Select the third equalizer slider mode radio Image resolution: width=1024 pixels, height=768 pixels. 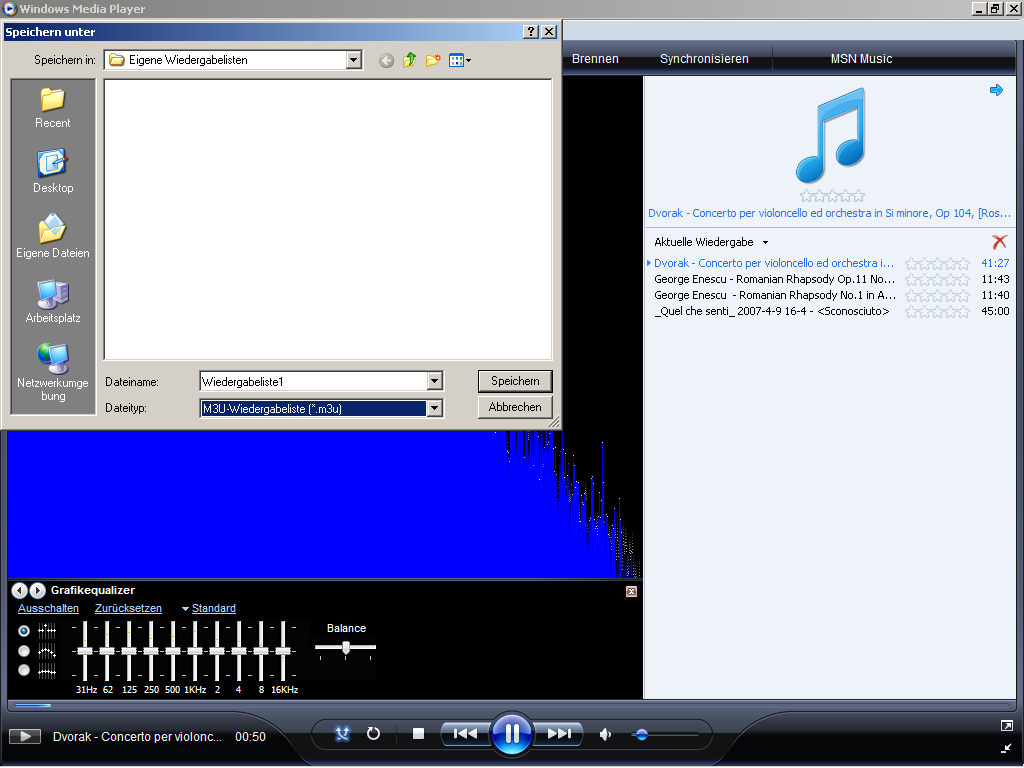click(24, 671)
